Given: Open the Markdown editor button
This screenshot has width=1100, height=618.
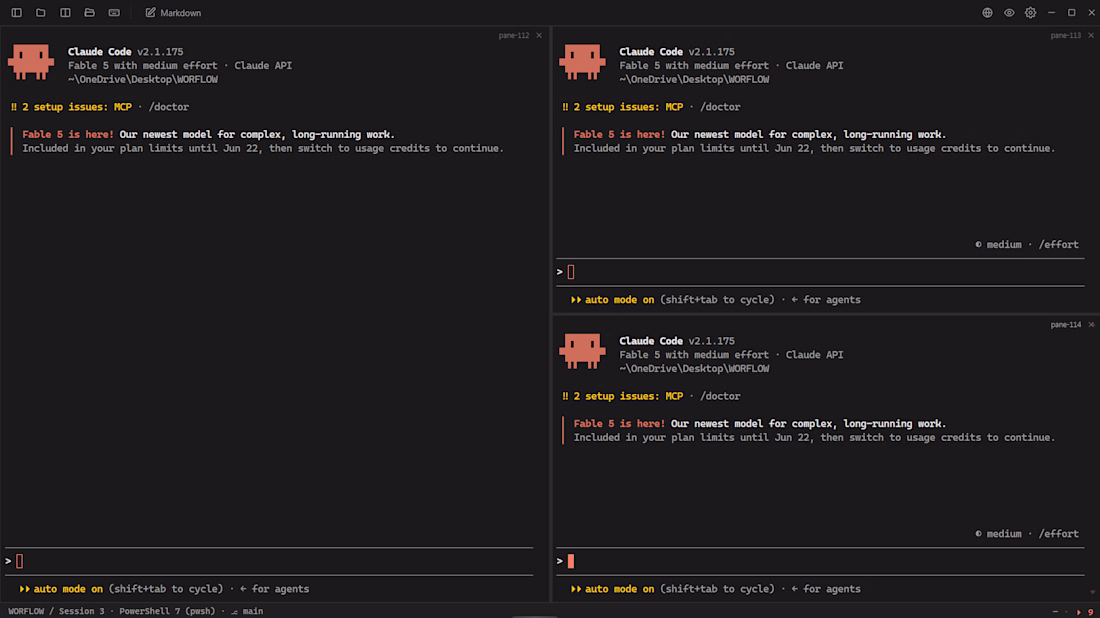Looking at the screenshot, I should point(173,13).
